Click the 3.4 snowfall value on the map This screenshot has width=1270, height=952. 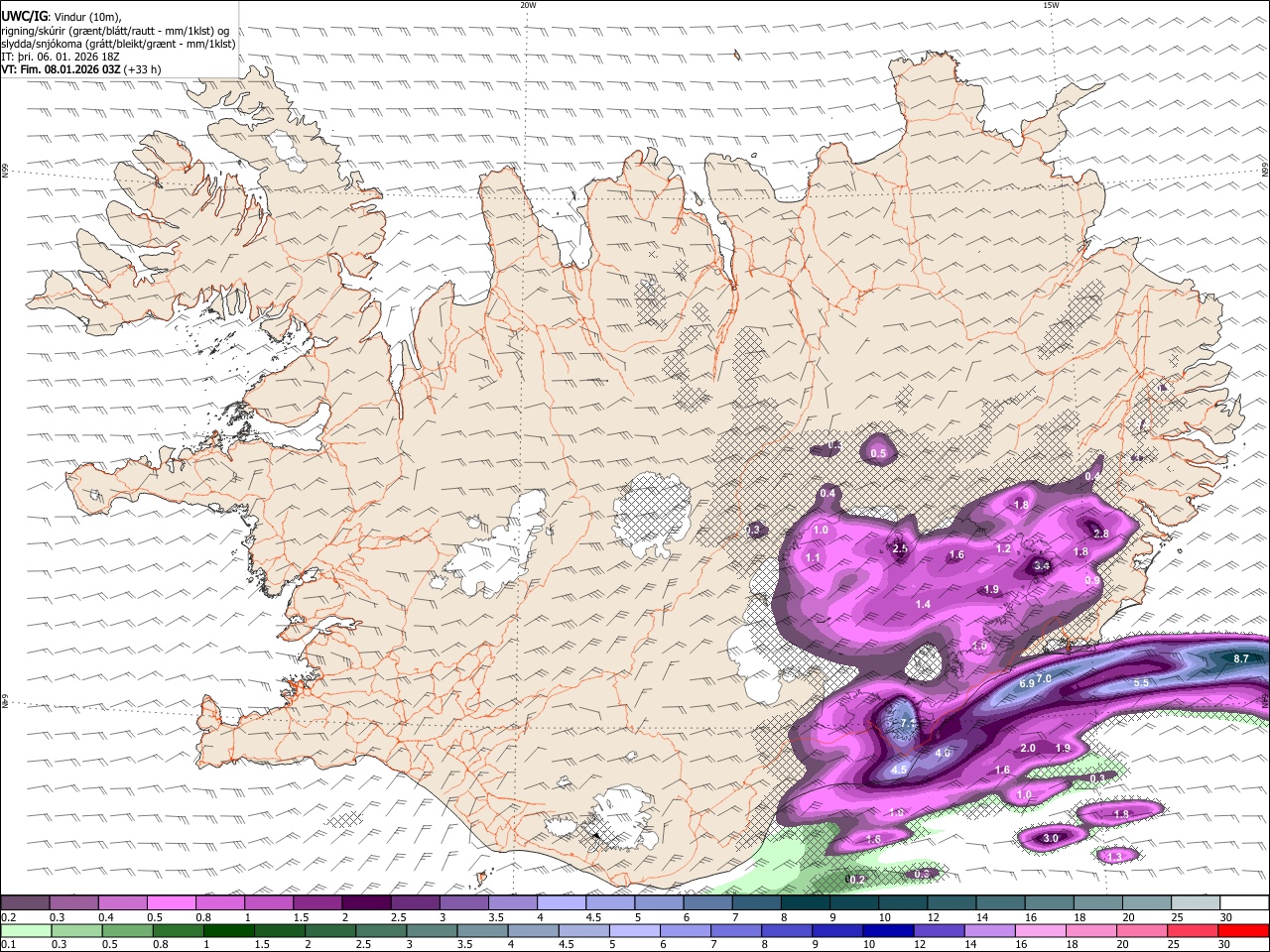1041,566
